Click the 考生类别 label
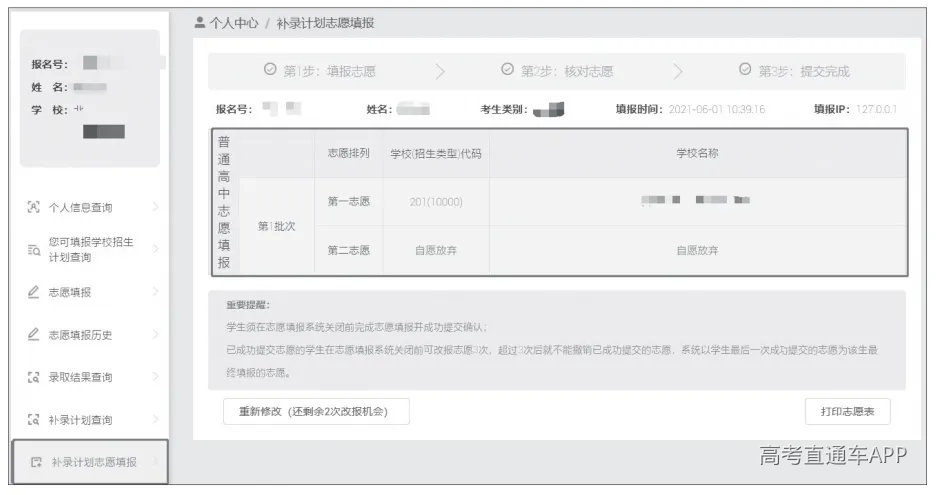This screenshot has width=936, height=495. pyautogui.click(x=504, y=109)
